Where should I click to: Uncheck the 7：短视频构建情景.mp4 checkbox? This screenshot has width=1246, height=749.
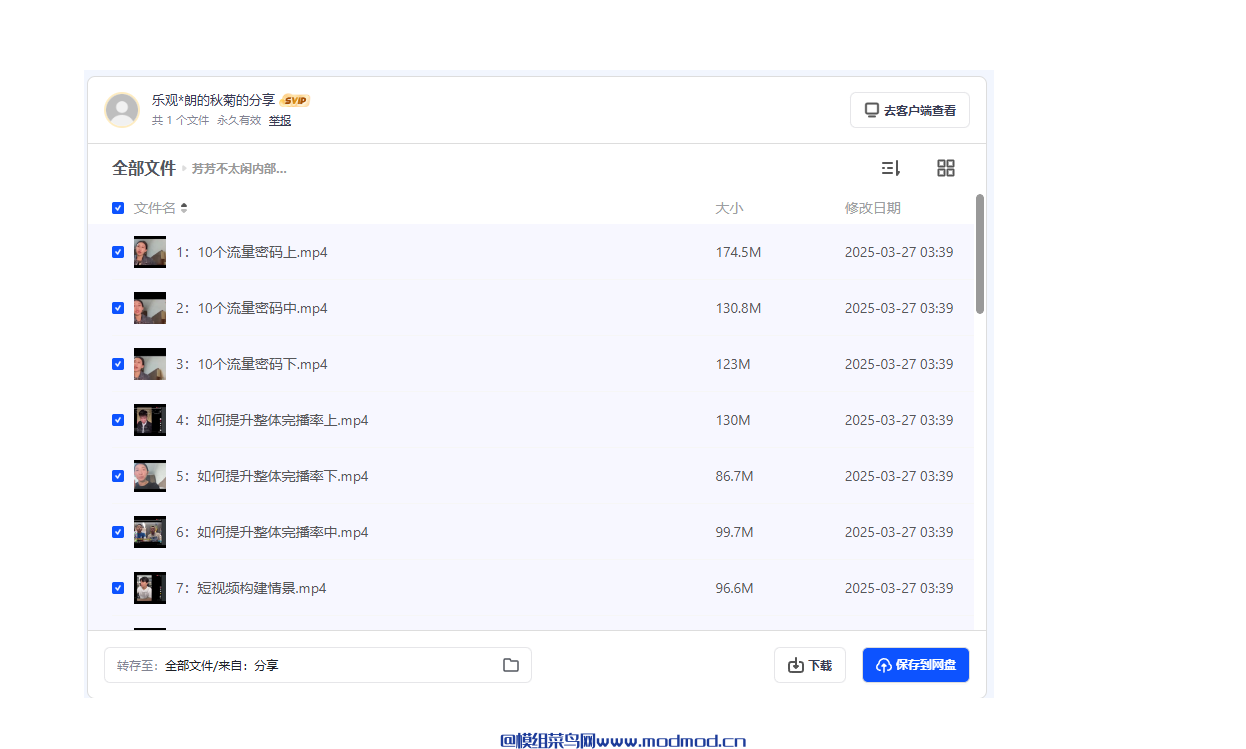pyautogui.click(x=118, y=588)
